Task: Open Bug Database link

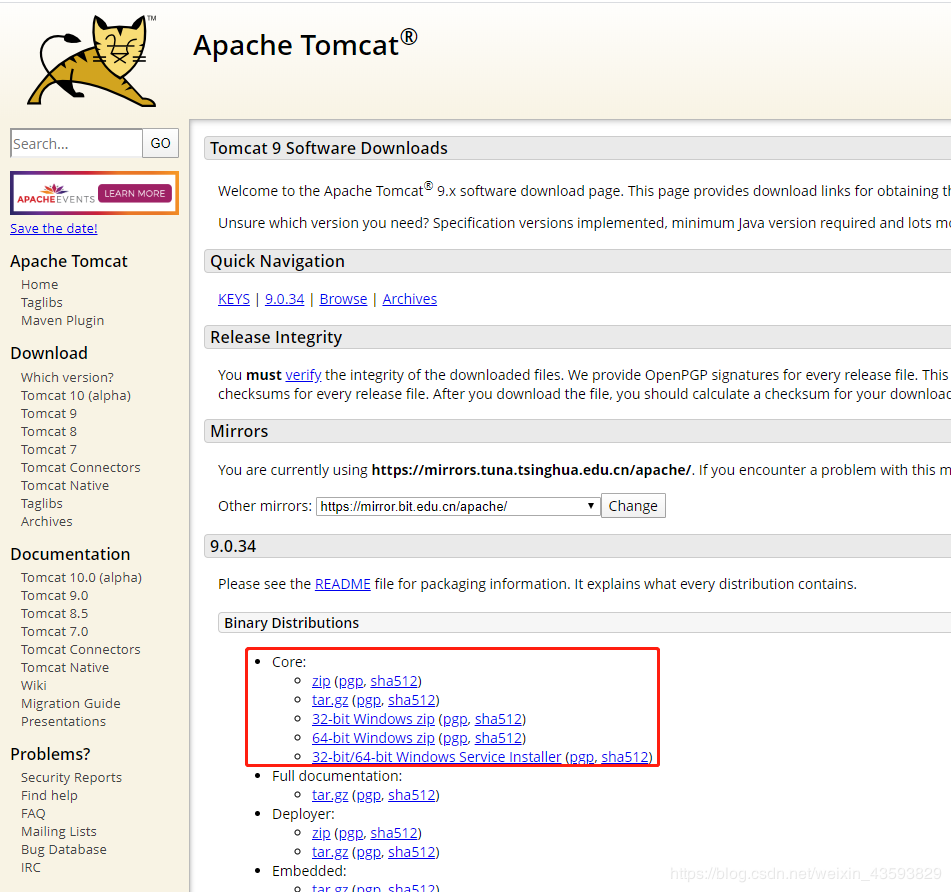Action: click(64, 850)
